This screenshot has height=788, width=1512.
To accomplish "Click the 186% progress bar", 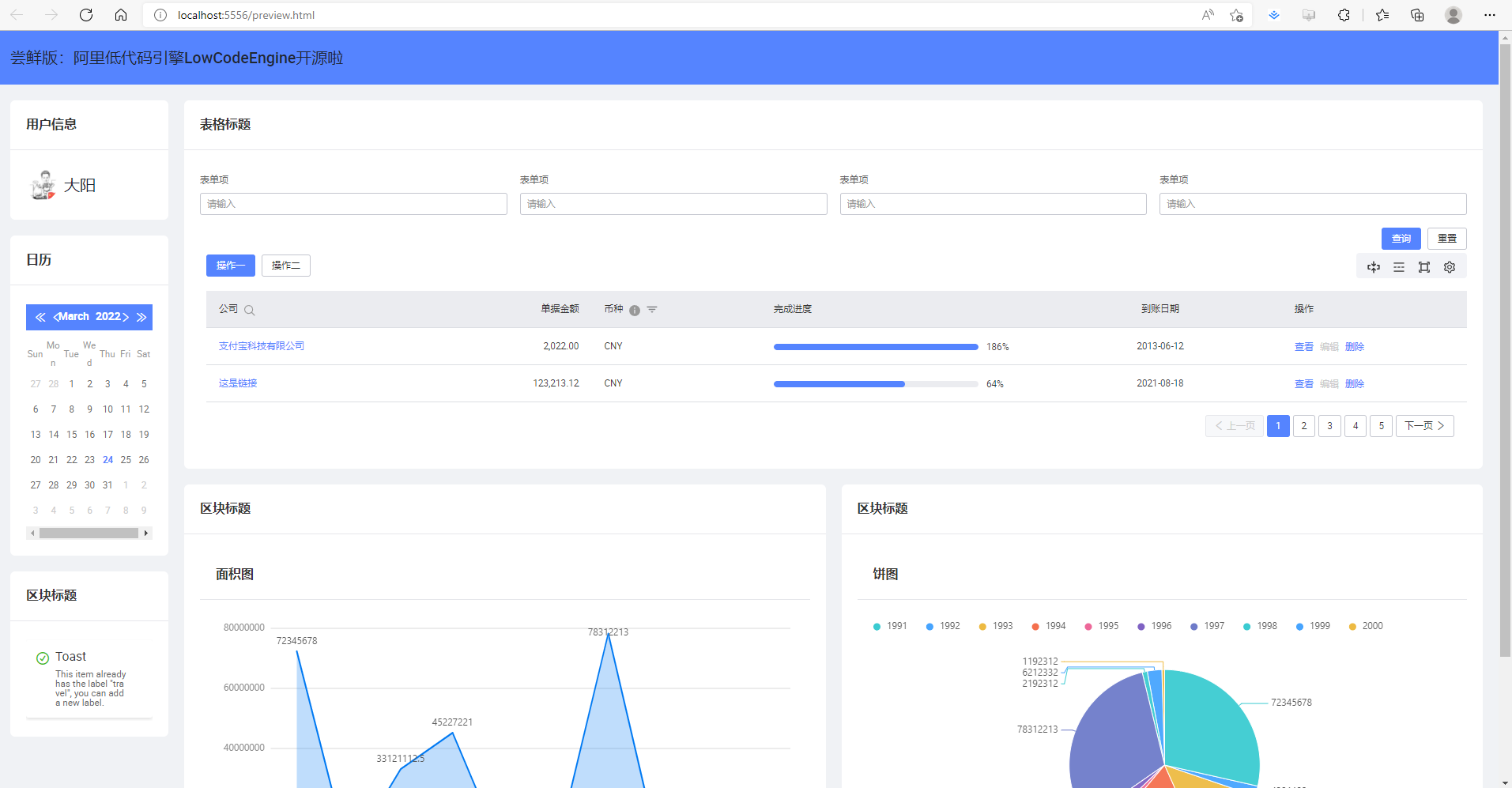I will click(x=876, y=347).
